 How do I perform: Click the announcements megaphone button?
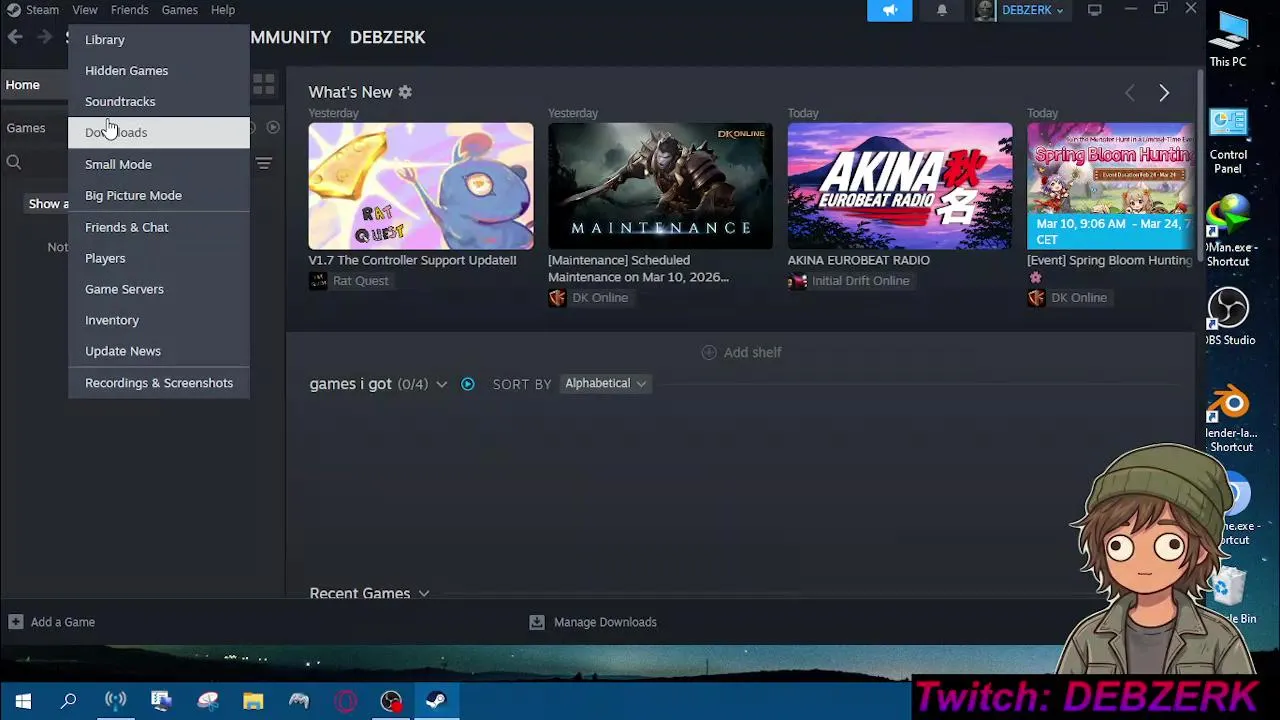(x=889, y=10)
